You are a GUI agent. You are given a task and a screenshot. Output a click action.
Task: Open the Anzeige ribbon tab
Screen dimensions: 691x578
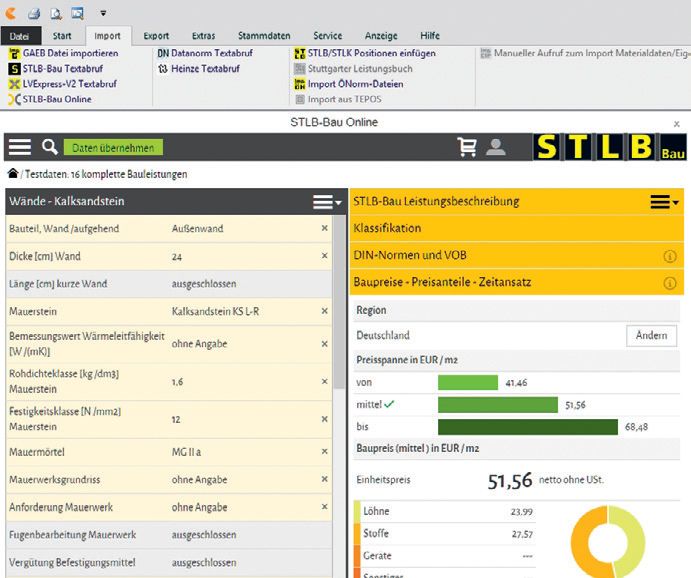(381, 36)
